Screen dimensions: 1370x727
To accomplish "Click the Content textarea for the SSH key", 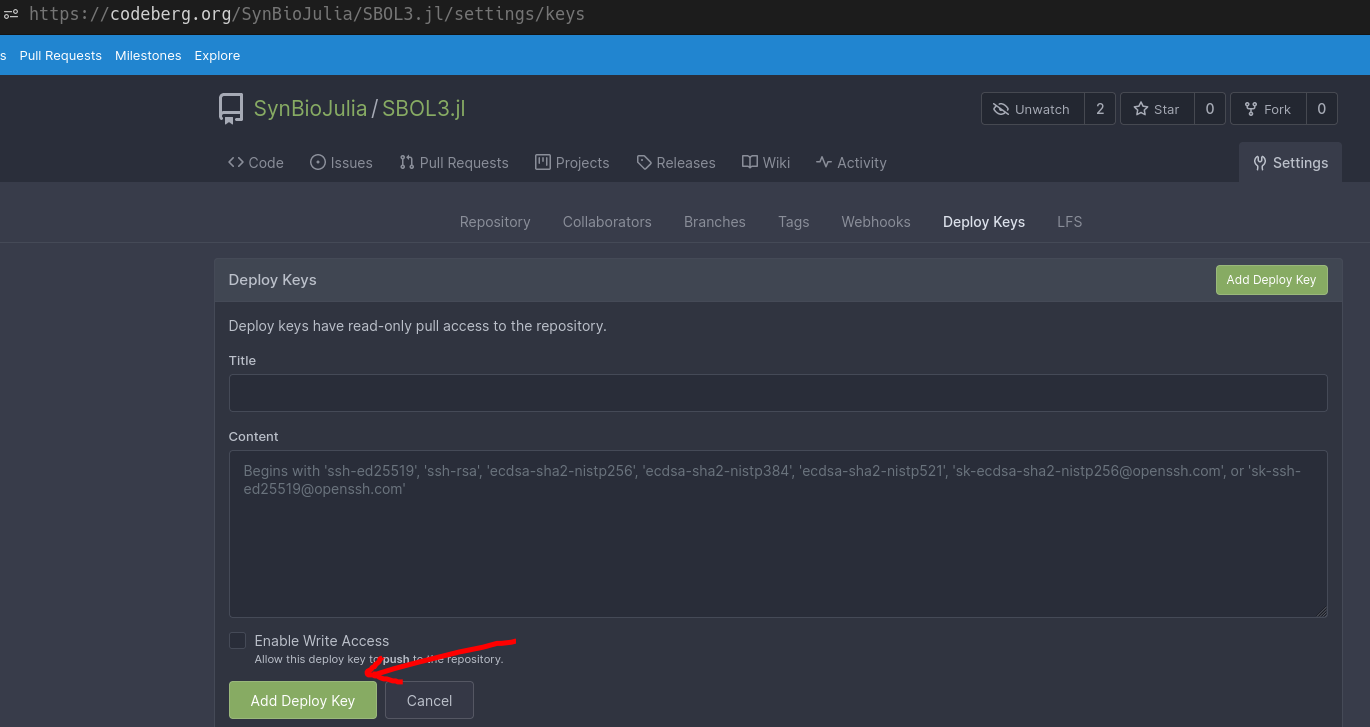I will tap(778, 533).
